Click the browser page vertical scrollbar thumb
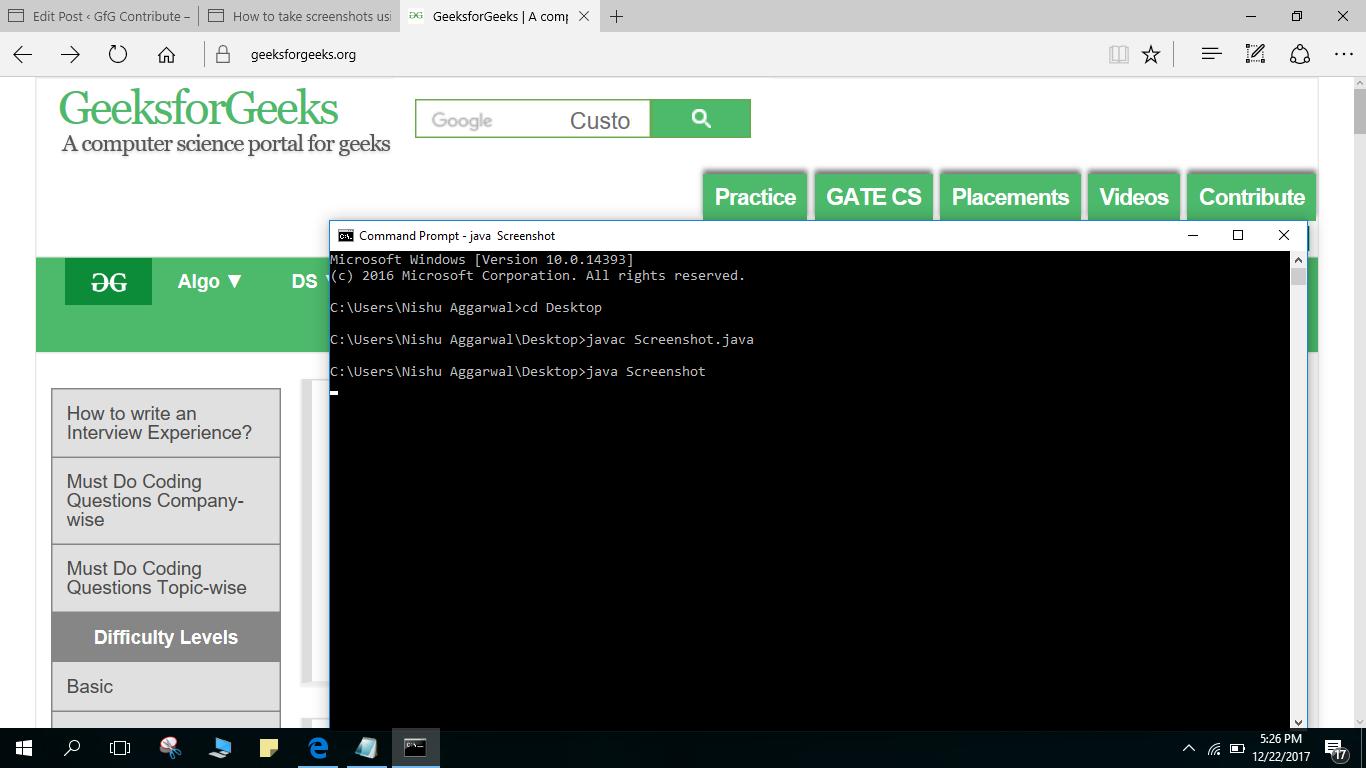Viewport: 1366px width, 768px height. click(1359, 111)
